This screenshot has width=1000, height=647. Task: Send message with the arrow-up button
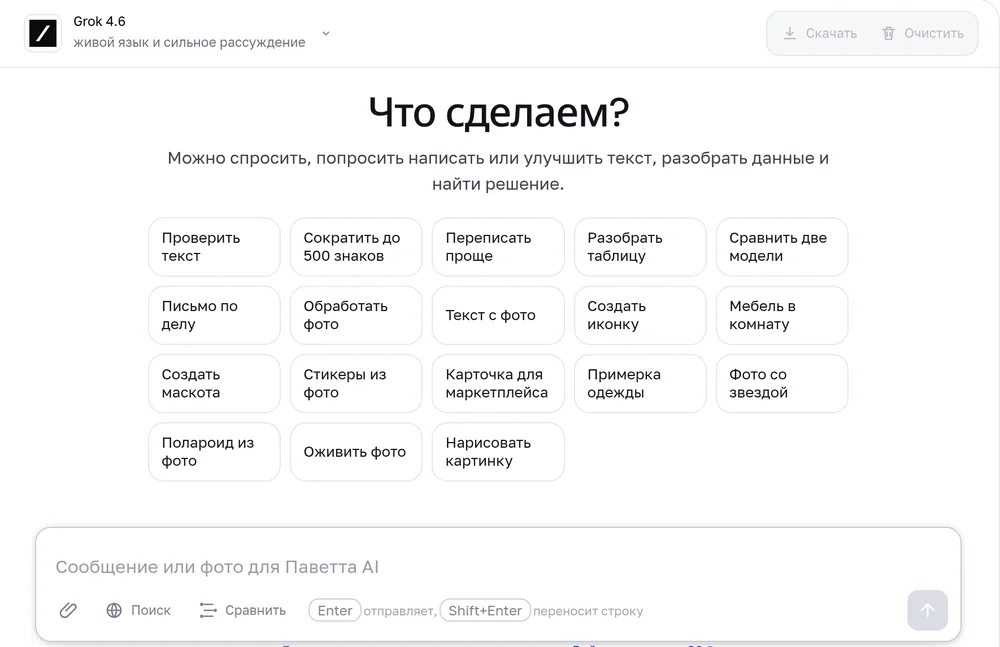[x=927, y=611]
